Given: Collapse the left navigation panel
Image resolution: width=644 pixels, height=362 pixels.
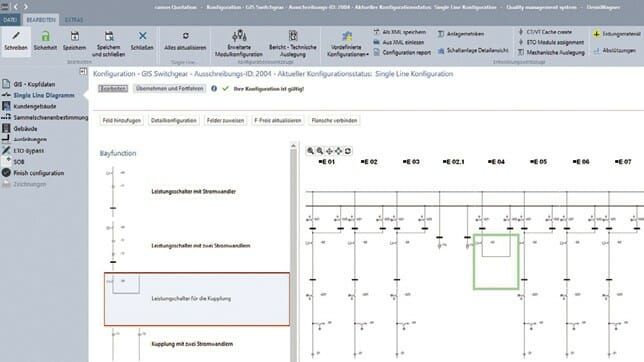Looking at the screenshot, I should (83, 71).
